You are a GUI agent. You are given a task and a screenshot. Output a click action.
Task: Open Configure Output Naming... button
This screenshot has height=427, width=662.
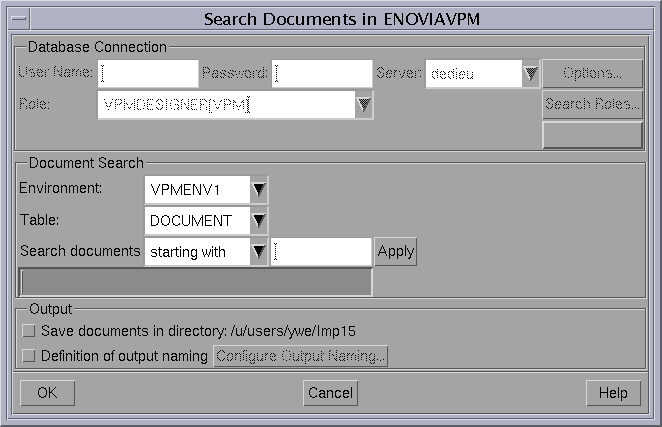300,356
